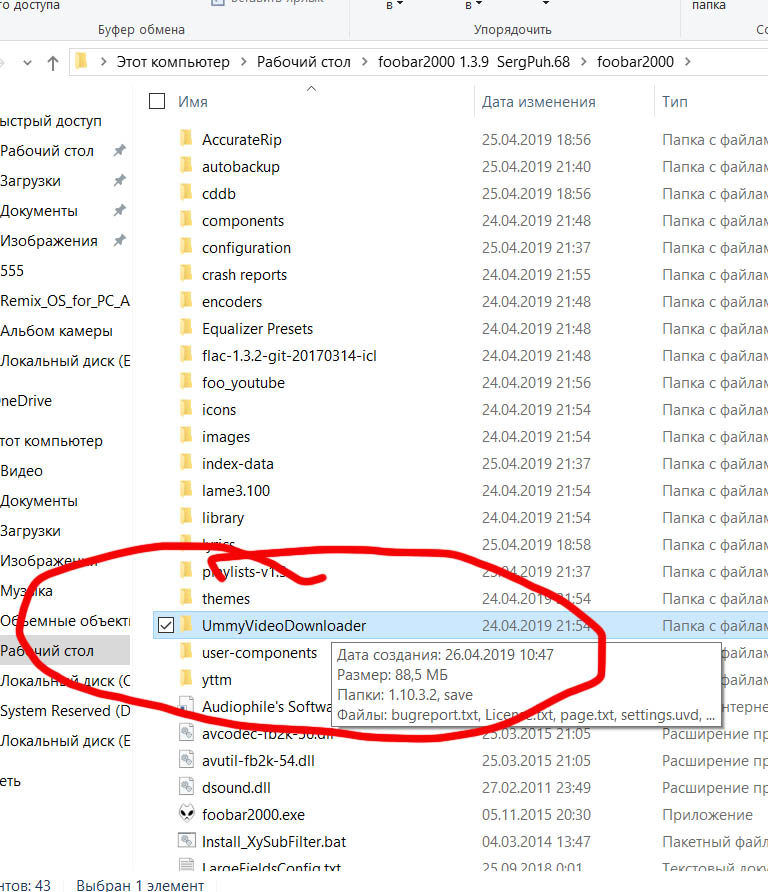The width and height of the screenshot is (768, 892).
Task: Click the lame3.100 folder icon
Action: [186, 490]
